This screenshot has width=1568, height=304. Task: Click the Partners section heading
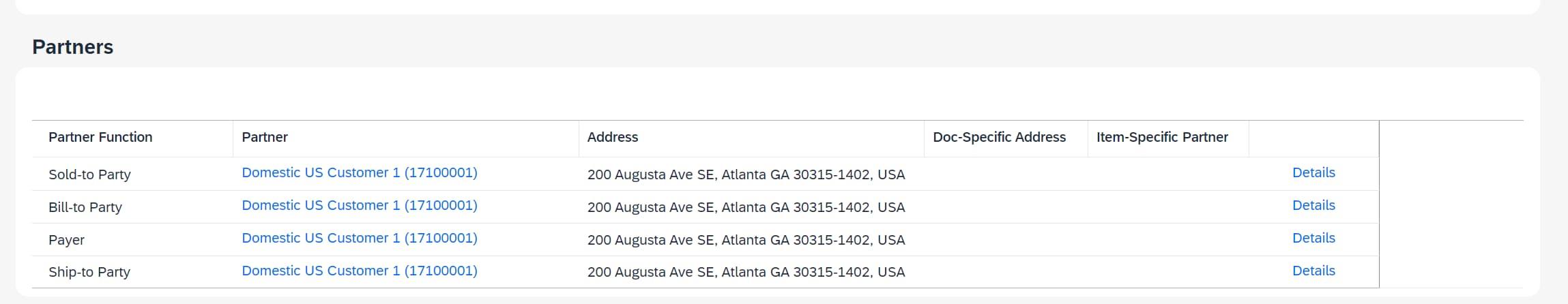[73, 47]
